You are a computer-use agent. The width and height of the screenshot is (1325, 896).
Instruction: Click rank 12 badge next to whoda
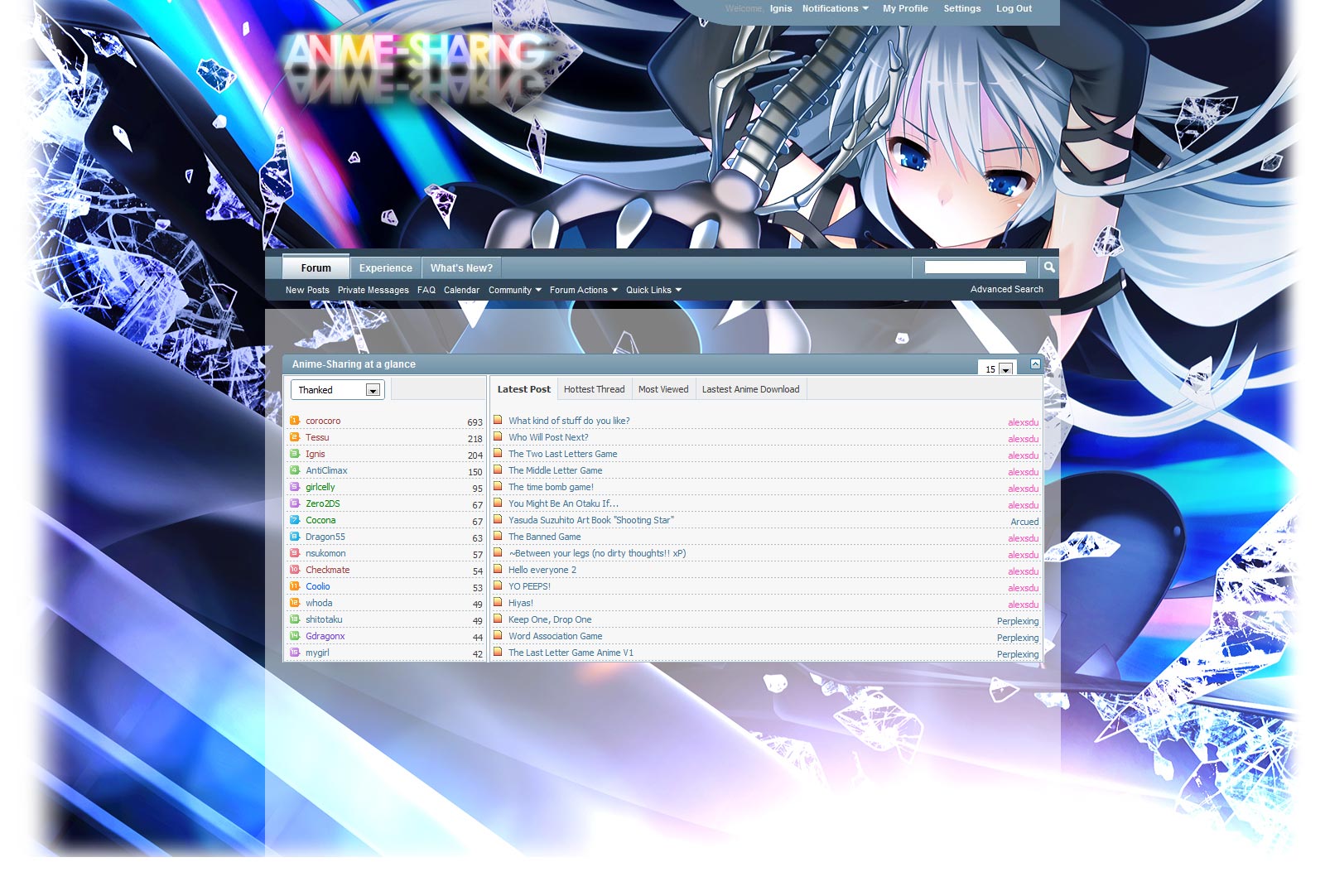294,603
